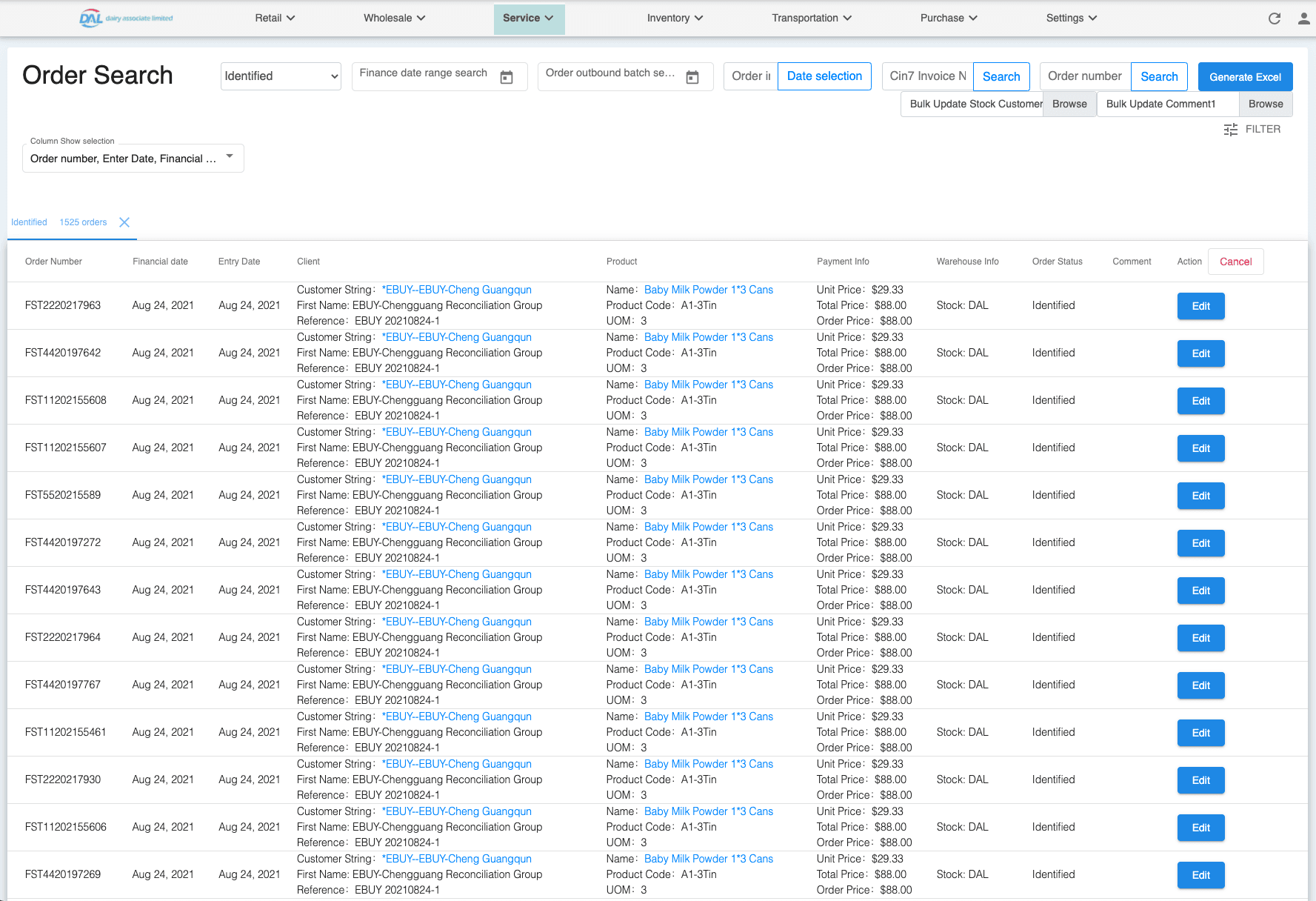Open the Inventory menu
1316x901 pixels.
pyautogui.click(x=675, y=18)
